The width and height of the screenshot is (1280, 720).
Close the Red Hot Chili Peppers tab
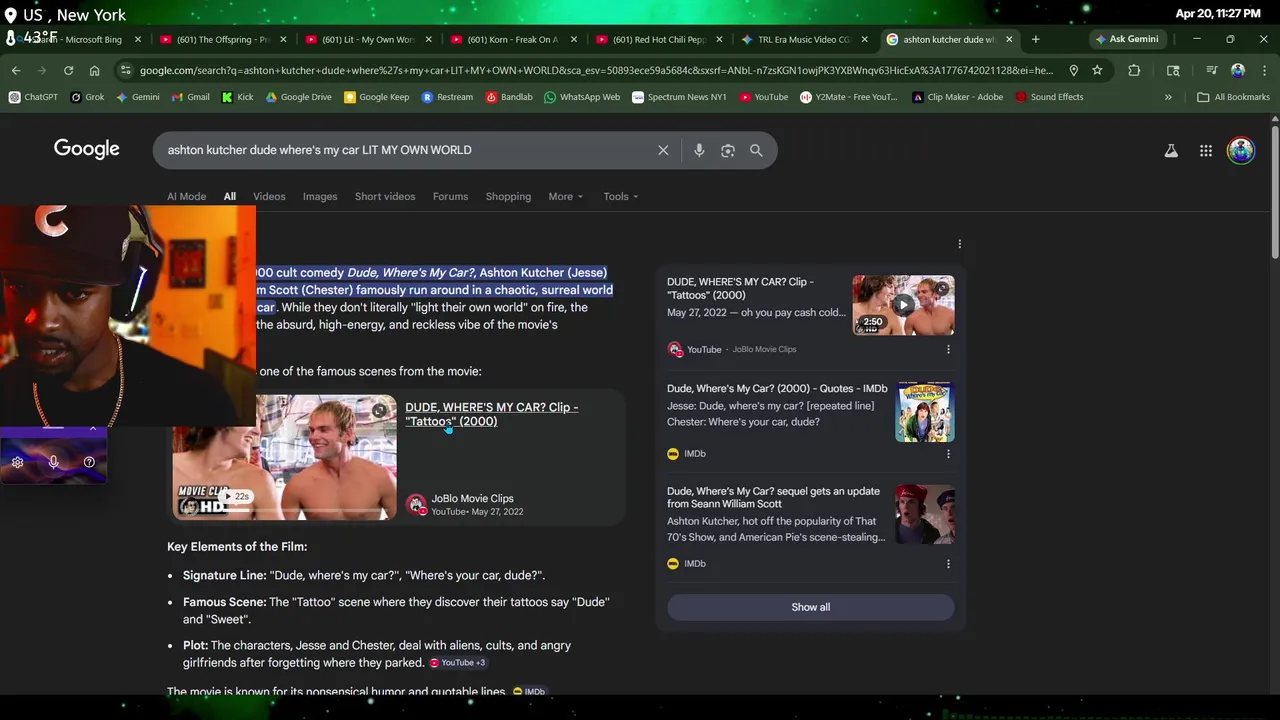pyautogui.click(x=719, y=39)
